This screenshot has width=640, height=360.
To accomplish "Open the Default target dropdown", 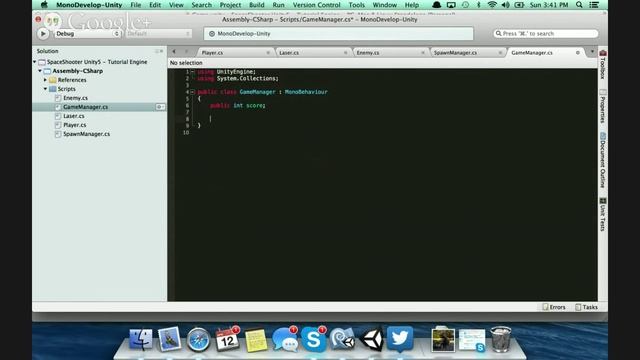I will 158,33.
